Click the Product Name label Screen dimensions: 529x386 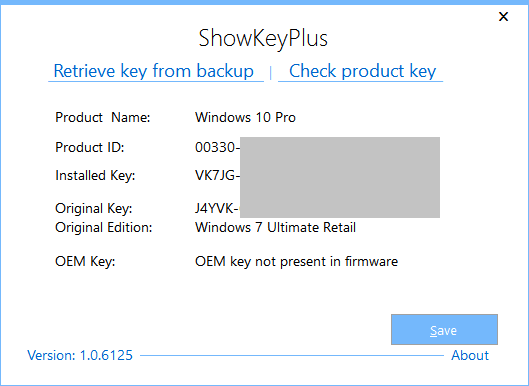coord(103,117)
